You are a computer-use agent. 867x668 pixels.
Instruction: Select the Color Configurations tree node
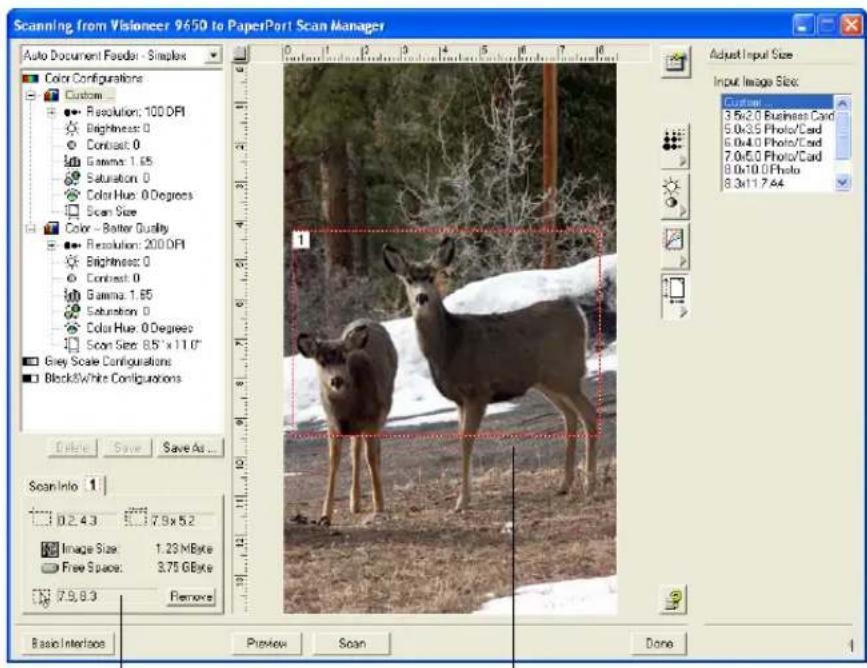pos(93,78)
